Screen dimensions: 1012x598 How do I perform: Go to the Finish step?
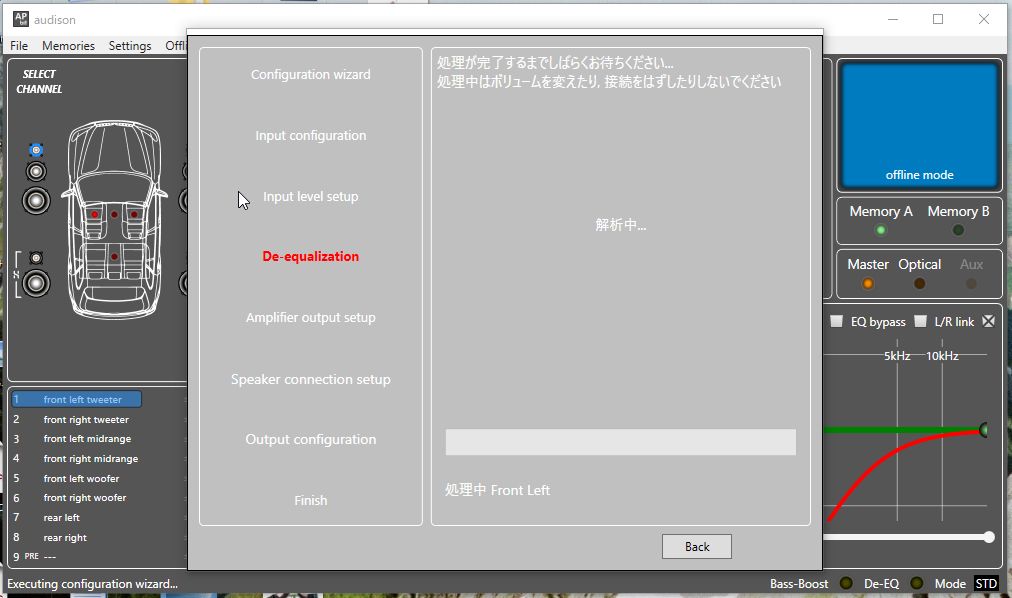tap(310, 501)
